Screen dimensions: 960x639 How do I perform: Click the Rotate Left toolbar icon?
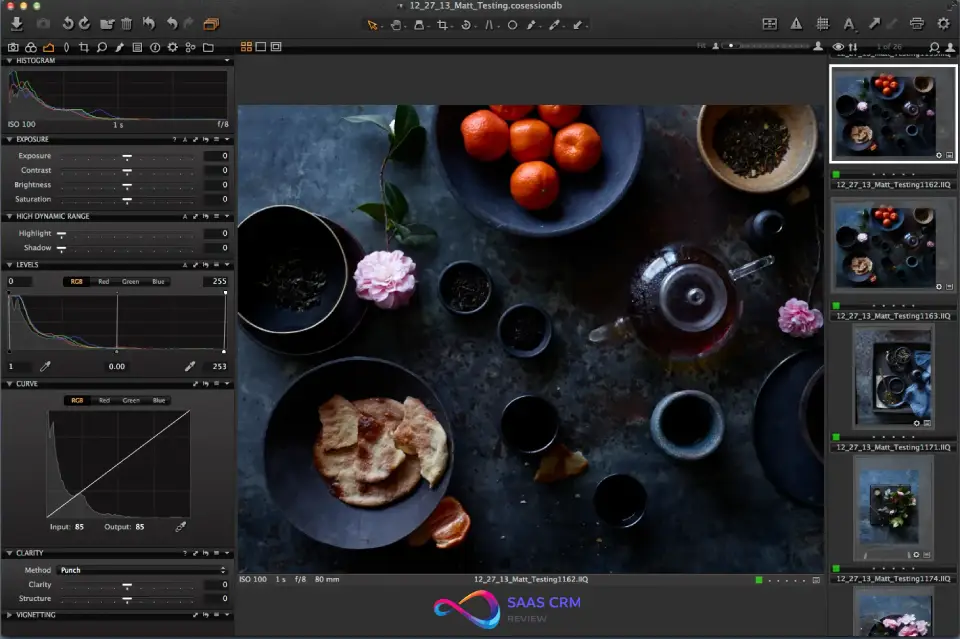coord(67,23)
